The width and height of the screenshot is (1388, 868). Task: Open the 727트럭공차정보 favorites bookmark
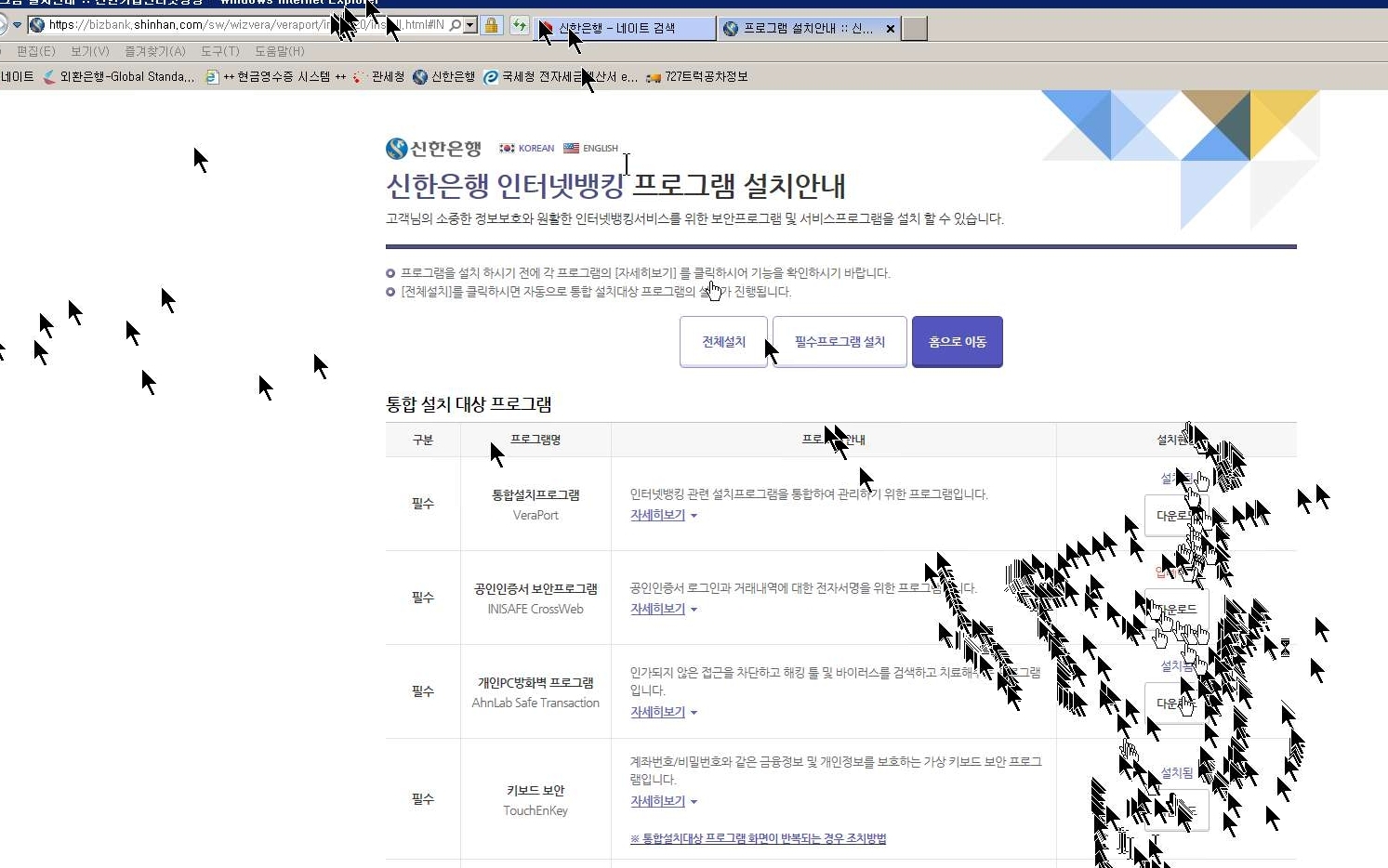click(697, 77)
